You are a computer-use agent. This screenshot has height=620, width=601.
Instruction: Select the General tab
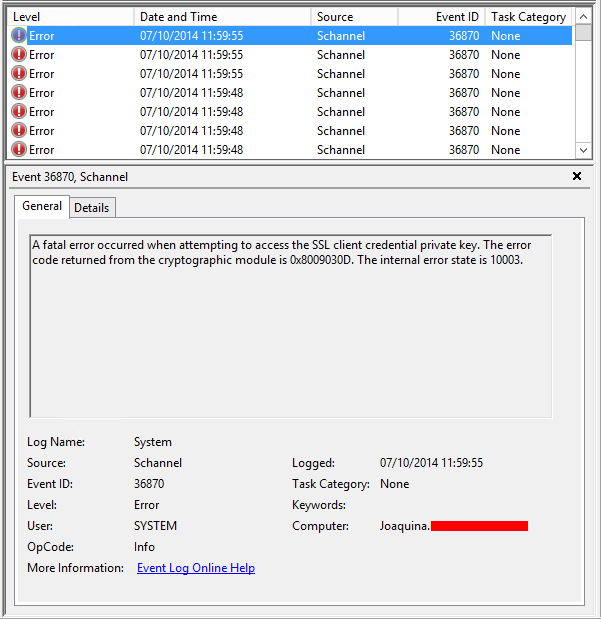42,206
